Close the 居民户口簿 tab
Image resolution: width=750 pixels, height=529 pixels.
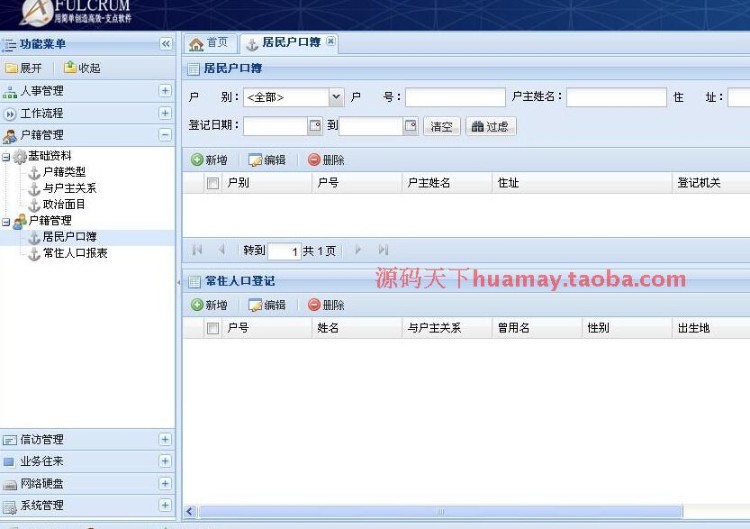pyautogui.click(x=331, y=41)
